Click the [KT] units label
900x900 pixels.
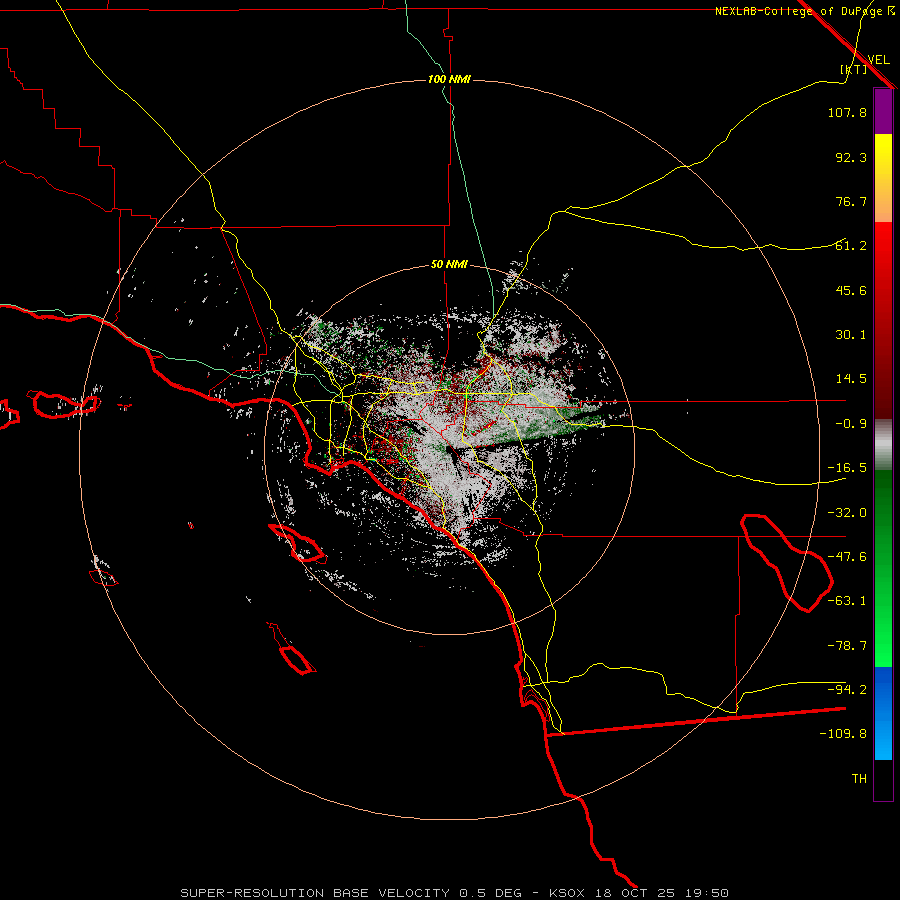point(854,69)
